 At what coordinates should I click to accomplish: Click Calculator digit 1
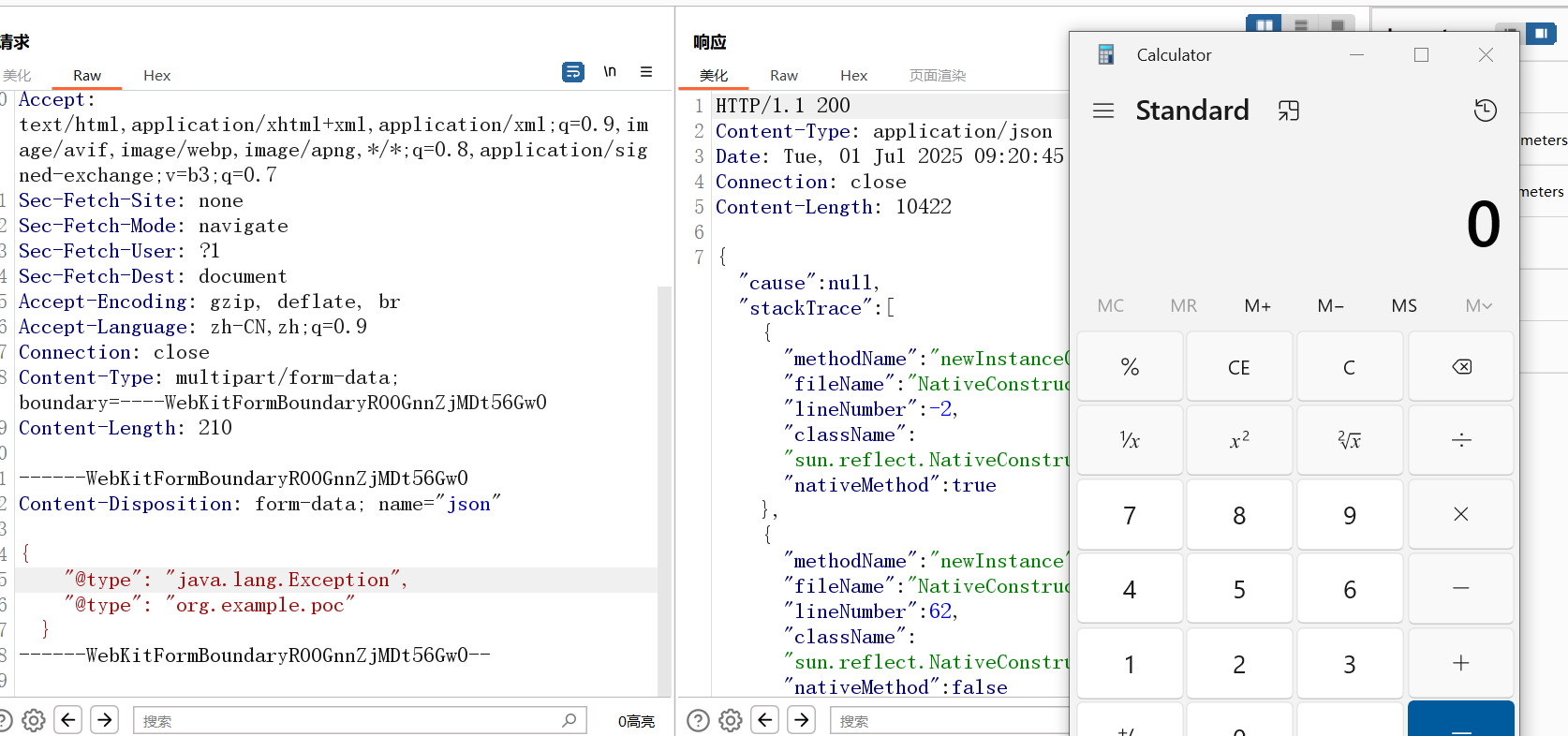(x=1130, y=663)
